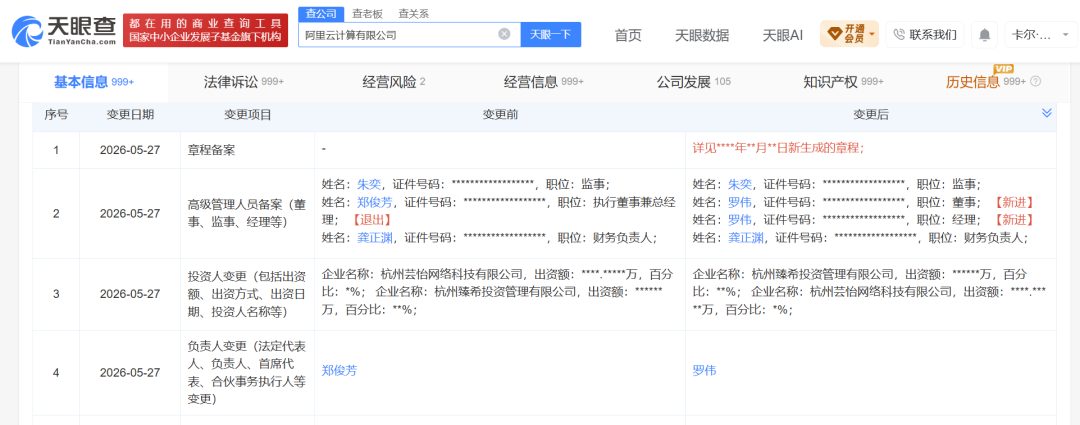
Task: Select the 查老板 search tab
Action: 367,13
